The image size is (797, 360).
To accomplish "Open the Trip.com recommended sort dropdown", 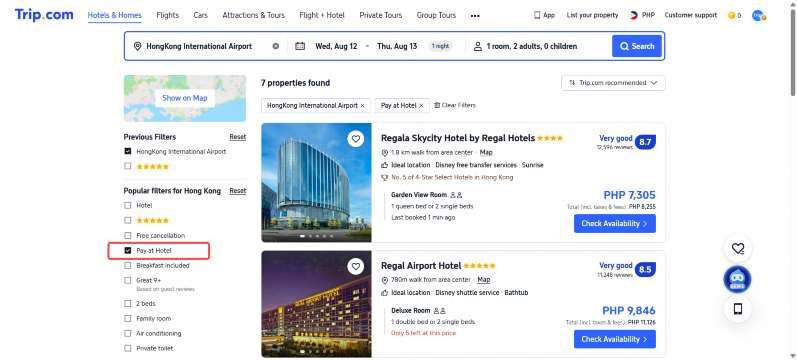I will tap(613, 83).
